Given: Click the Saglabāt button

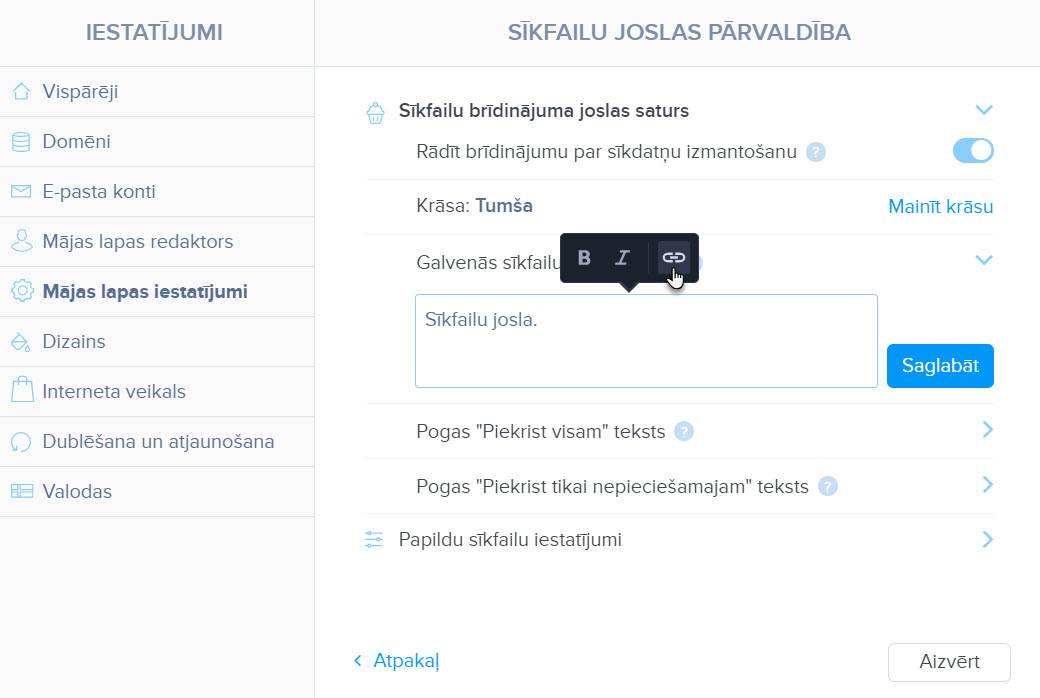Looking at the screenshot, I should point(940,366).
